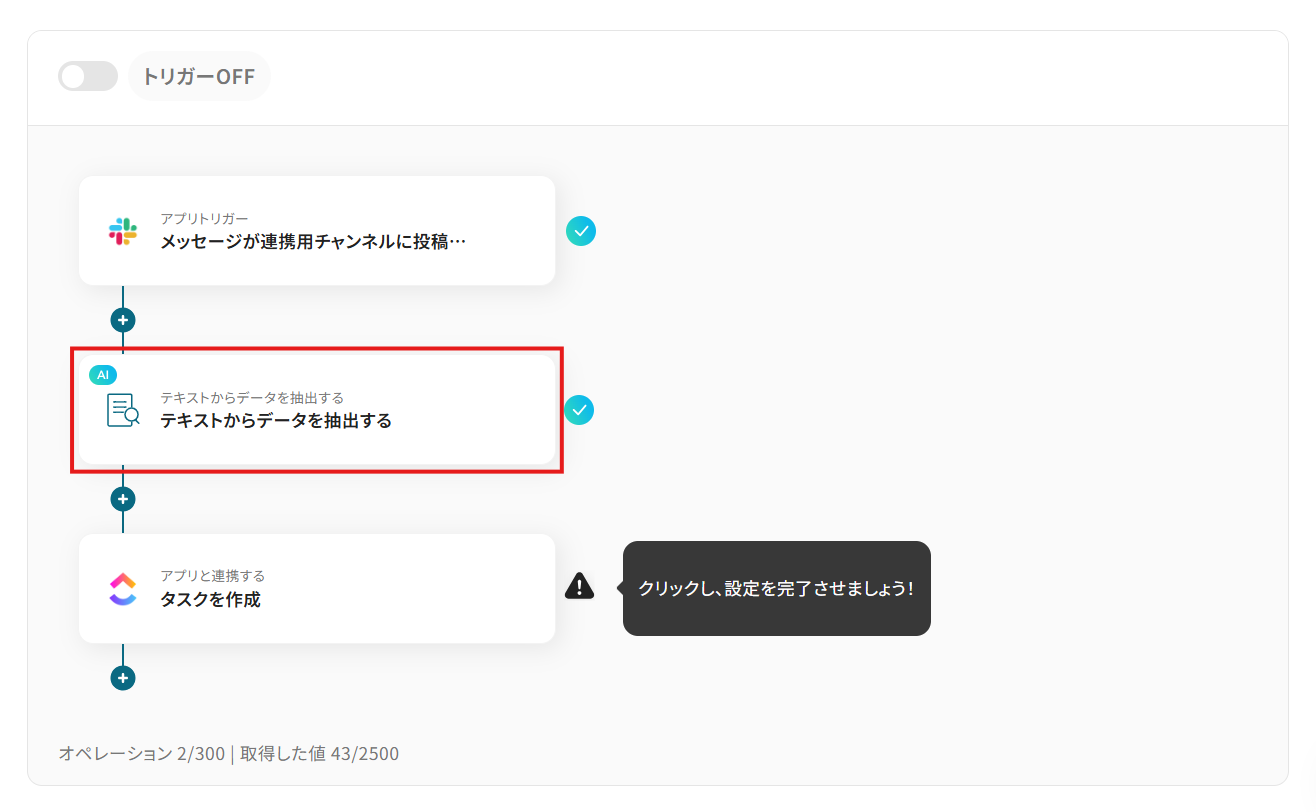Viewport: 1316px width, 812px height.
Task: Click the Slack logo icon
Action: coord(123,231)
